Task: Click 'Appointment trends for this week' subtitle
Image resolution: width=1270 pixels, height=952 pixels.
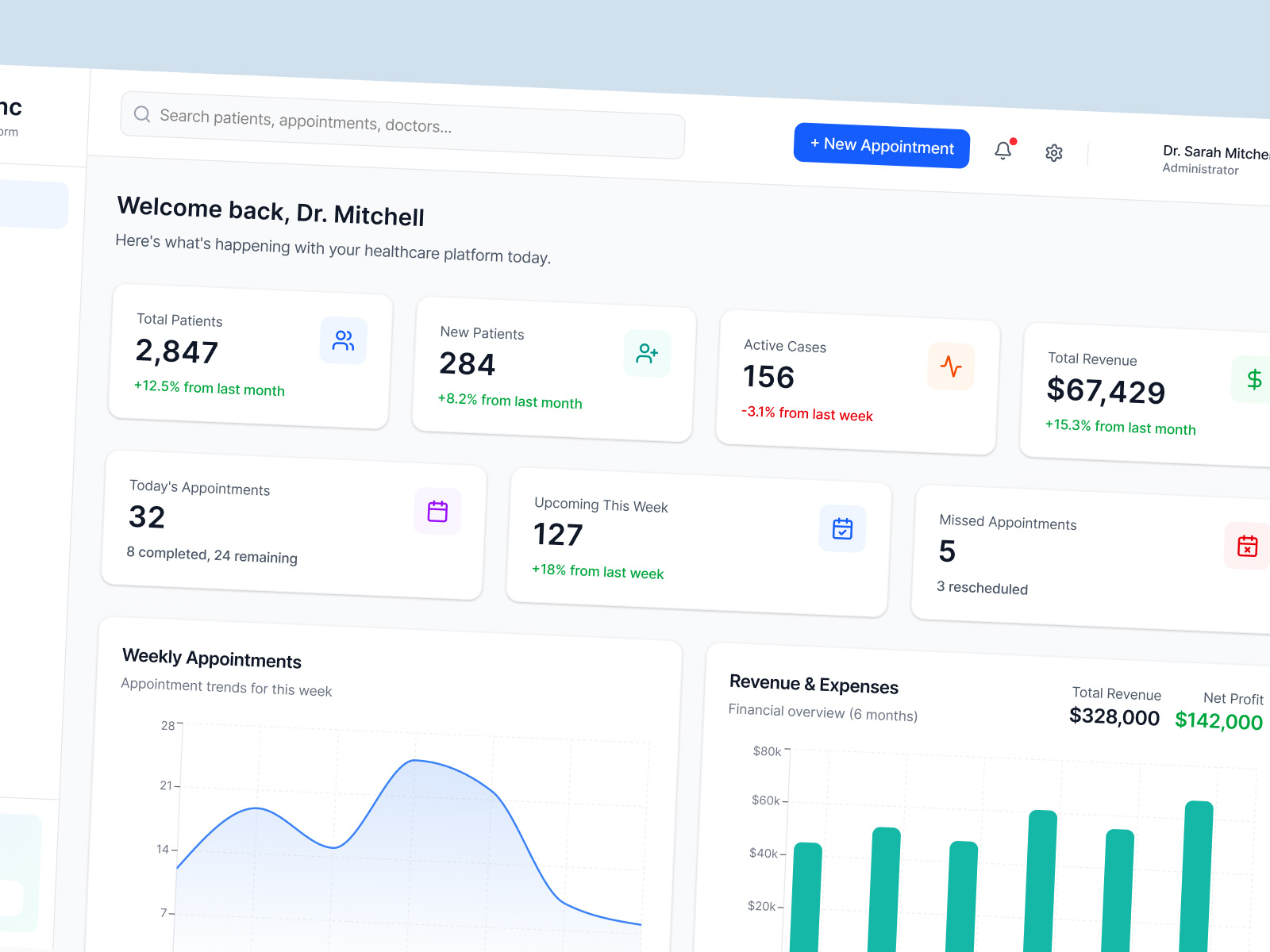Action: tap(226, 687)
